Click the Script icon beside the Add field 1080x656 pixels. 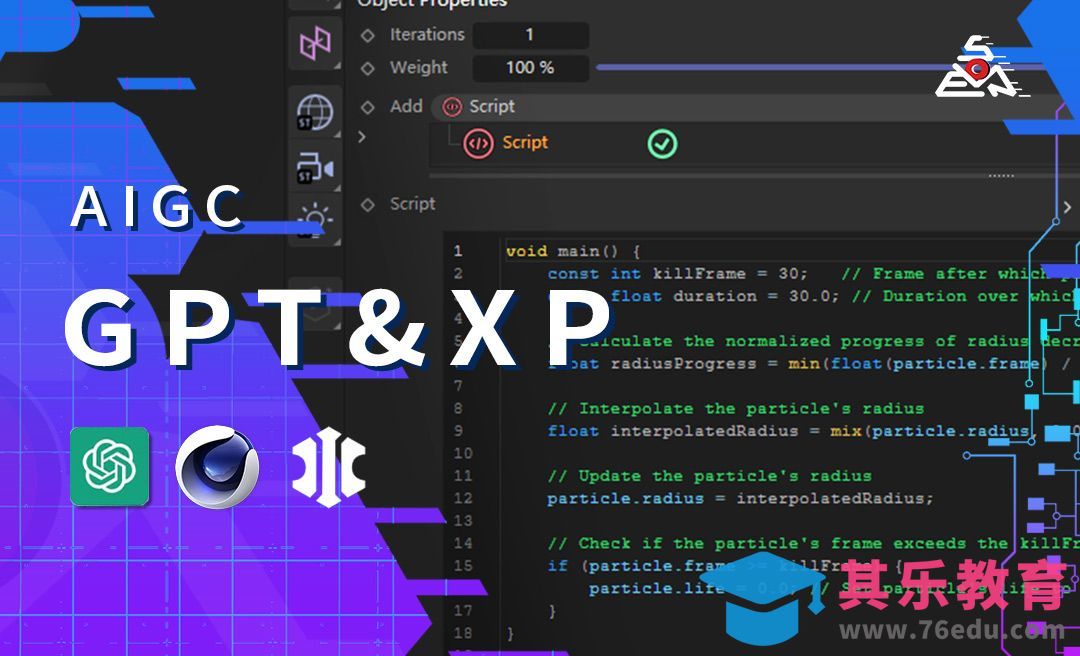(453, 106)
